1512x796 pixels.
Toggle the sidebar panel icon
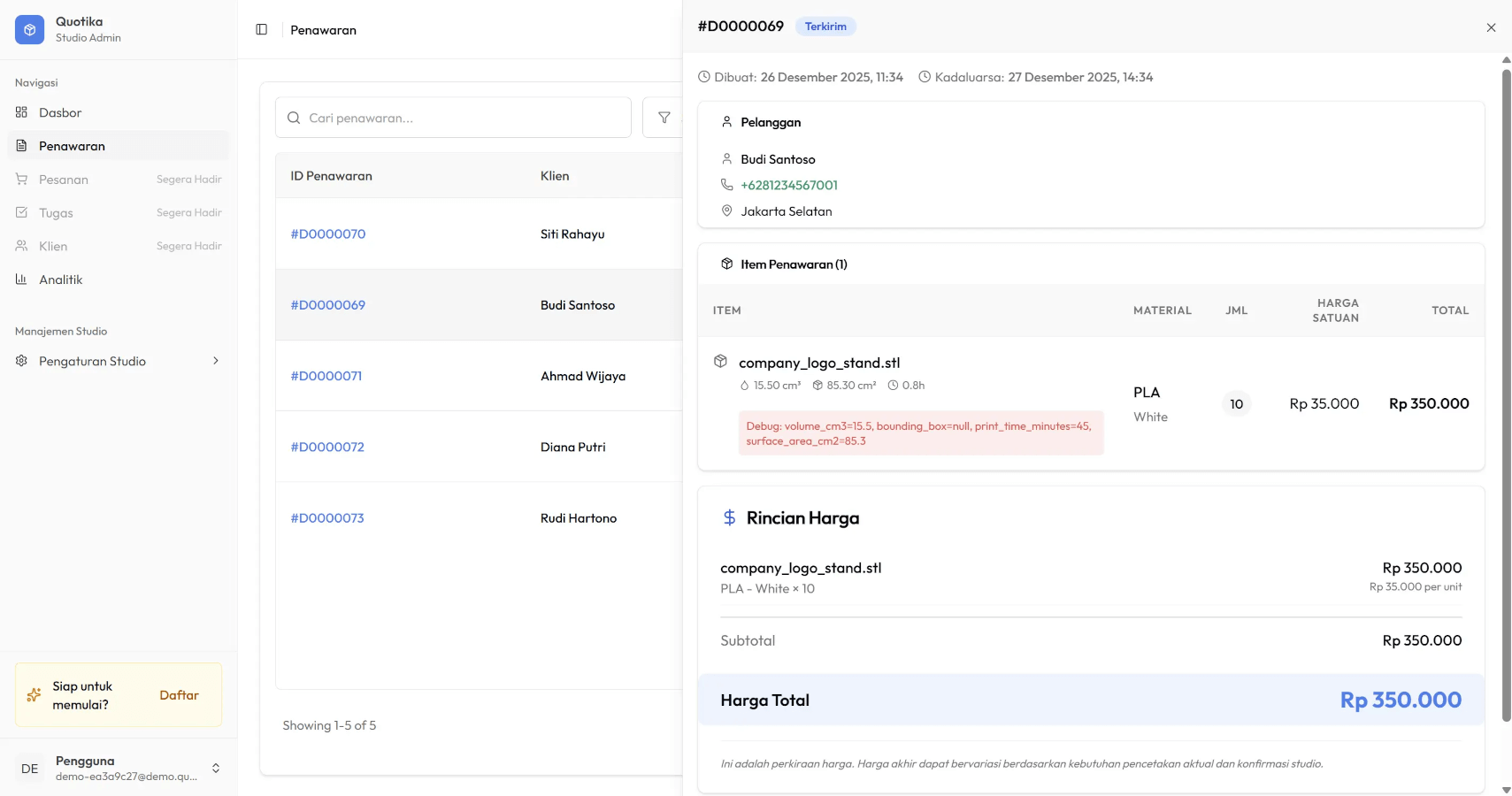[x=261, y=29]
